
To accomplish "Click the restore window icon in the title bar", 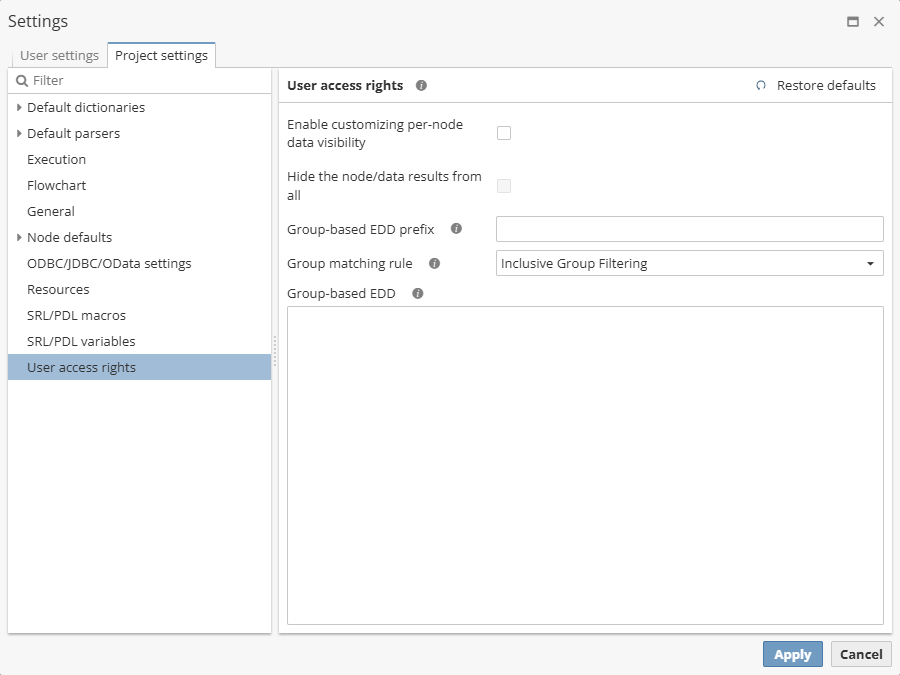I will [x=853, y=20].
